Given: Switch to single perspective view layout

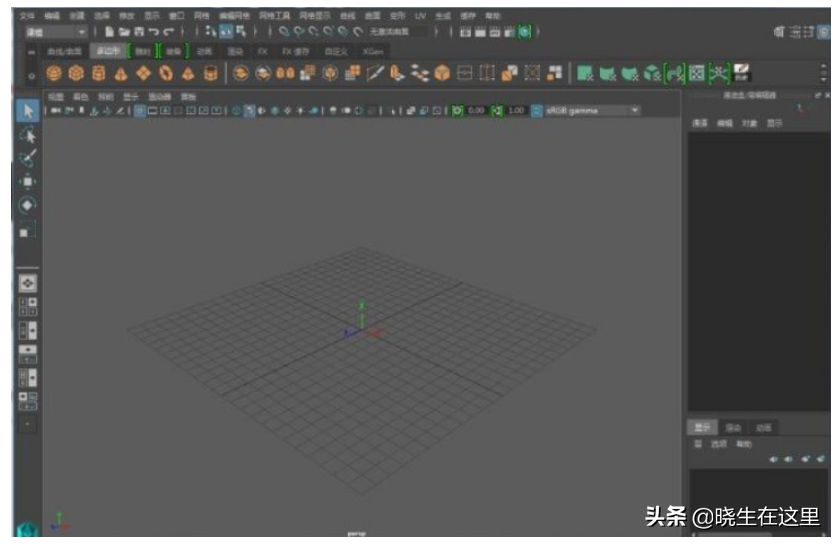Looking at the screenshot, I should tap(28, 283).
